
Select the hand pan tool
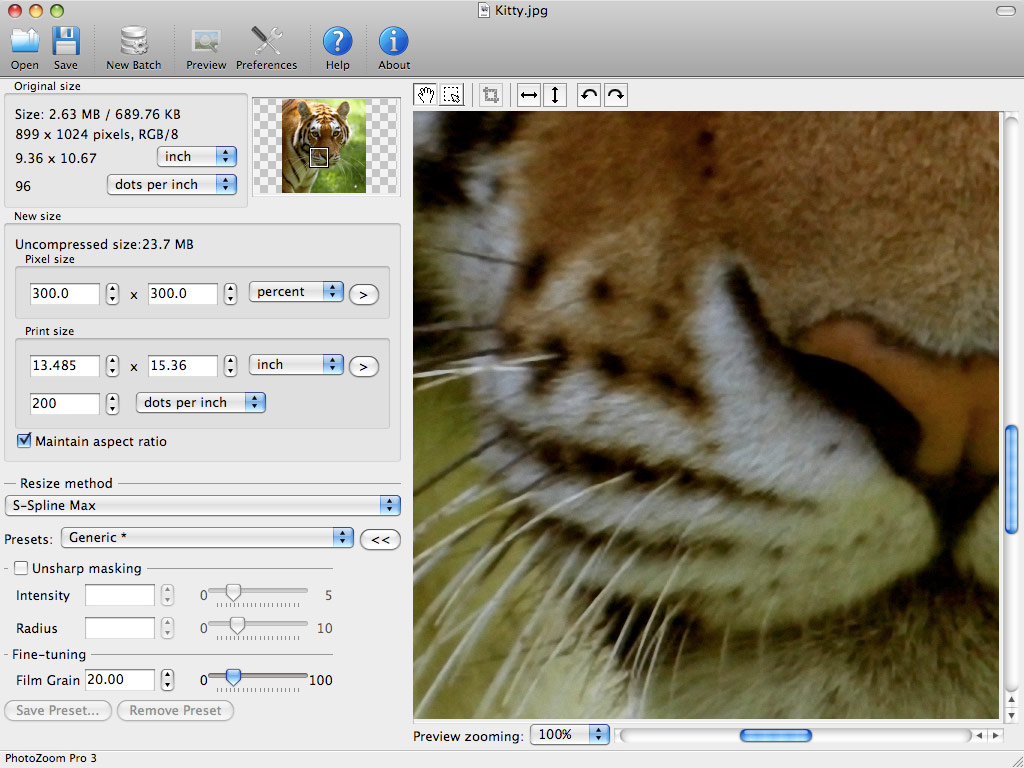(426, 95)
